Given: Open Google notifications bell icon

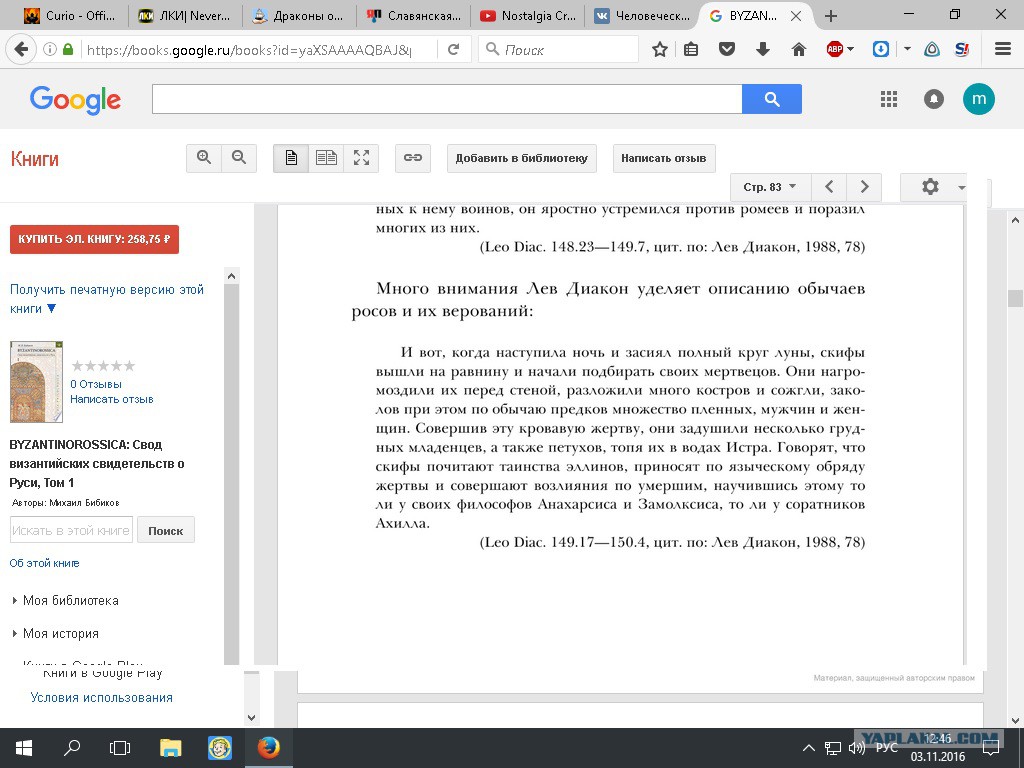Looking at the screenshot, I should point(934,99).
